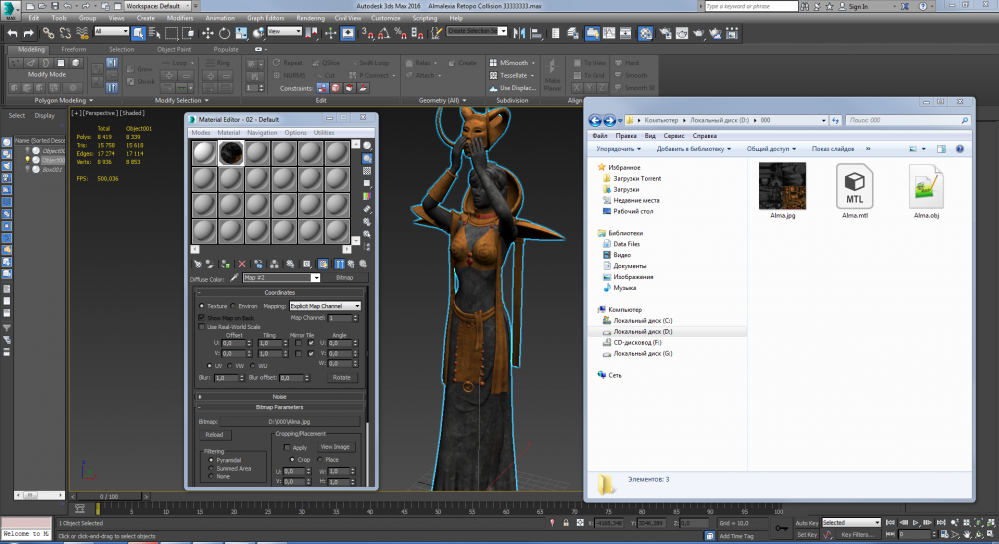Screen dimensions: 999x544
Task: Click Constrain to Face icon in ribbon
Action: pyautogui.click(x=349, y=88)
